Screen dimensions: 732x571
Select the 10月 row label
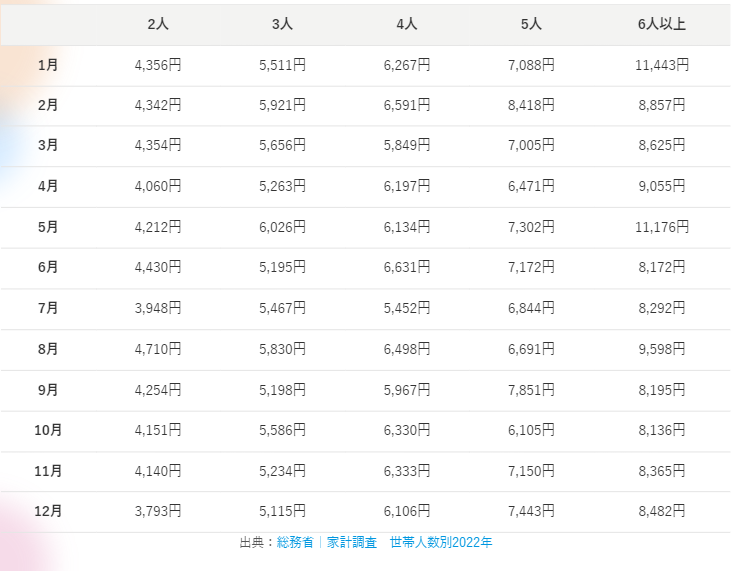(48, 430)
